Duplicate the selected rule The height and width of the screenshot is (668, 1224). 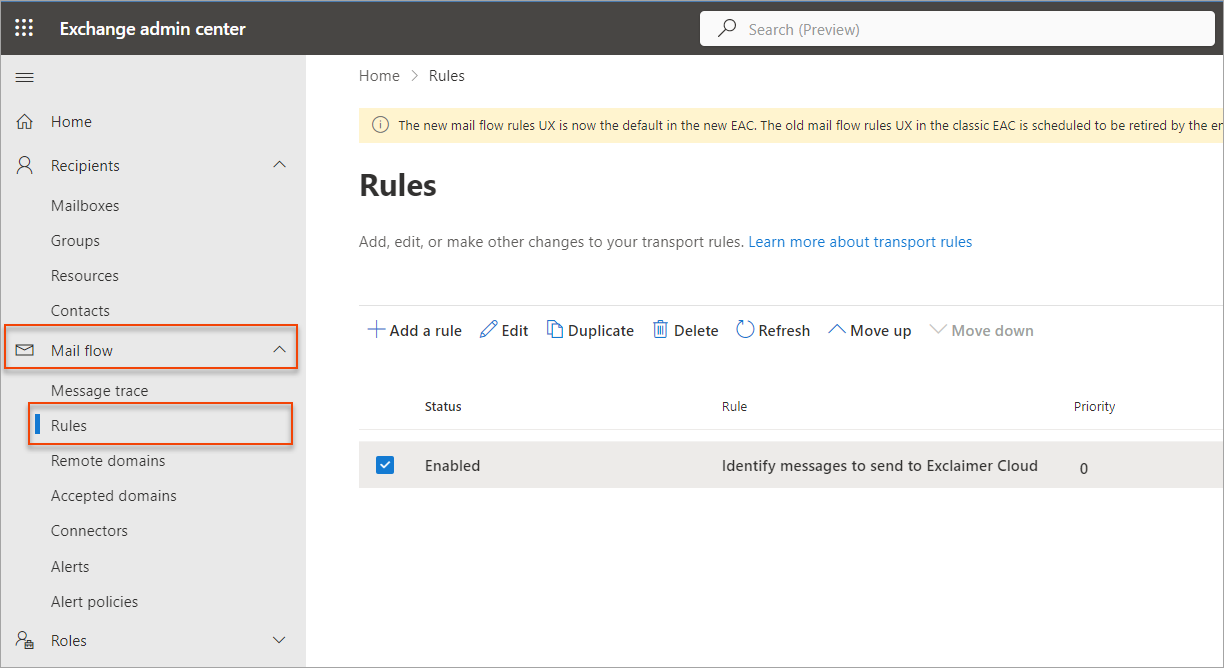pyautogui.click(x=590, y=331)
